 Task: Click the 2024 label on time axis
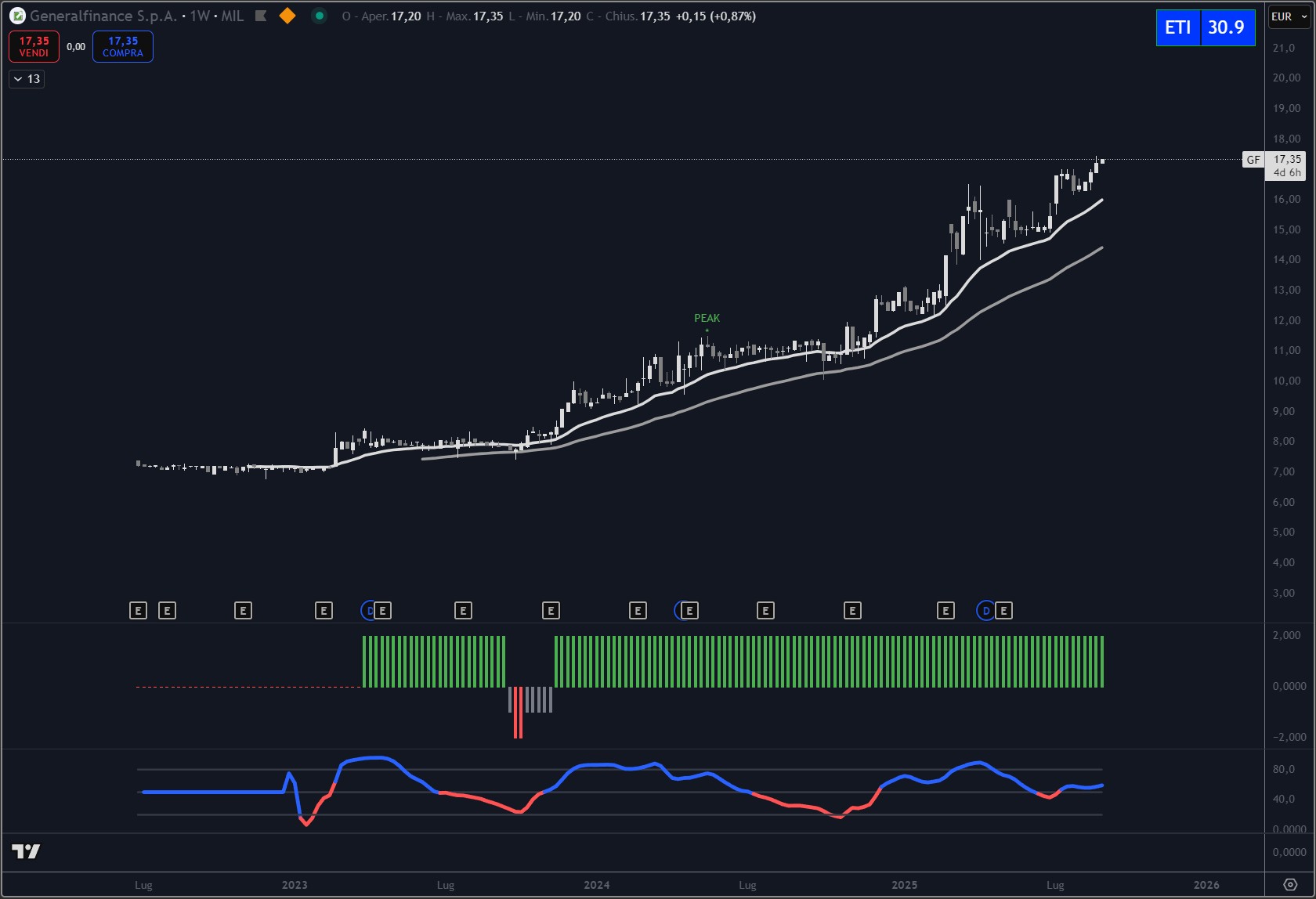tap(596, 885)
